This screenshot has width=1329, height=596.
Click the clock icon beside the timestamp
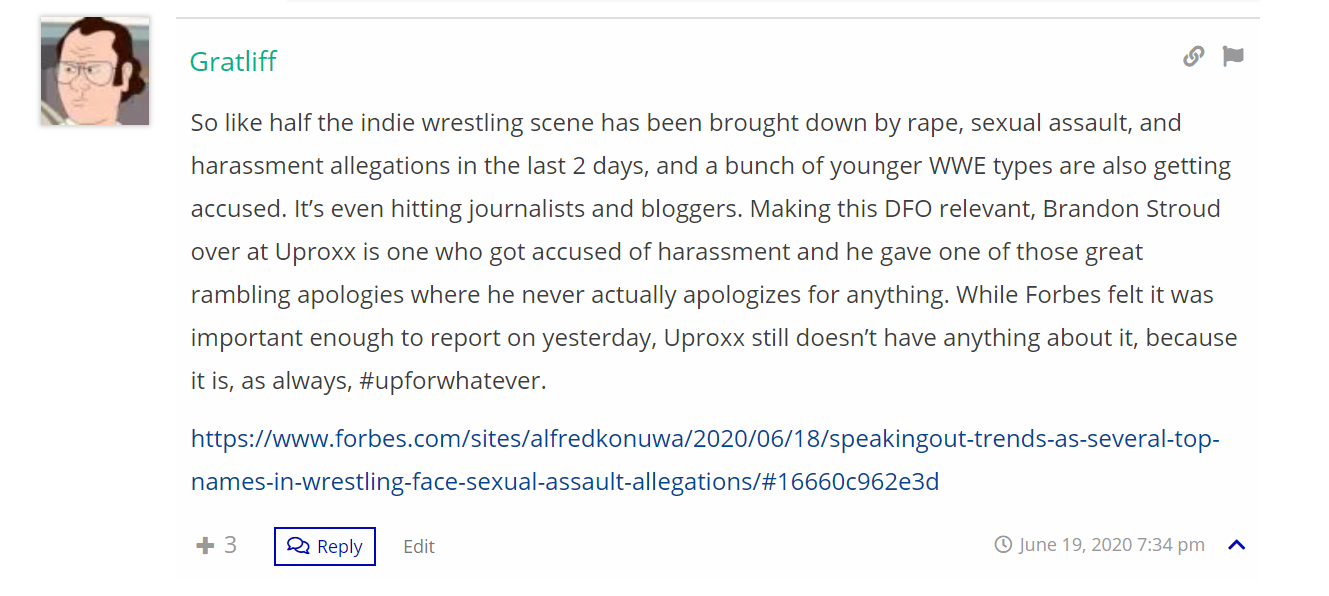point(1003,545)
